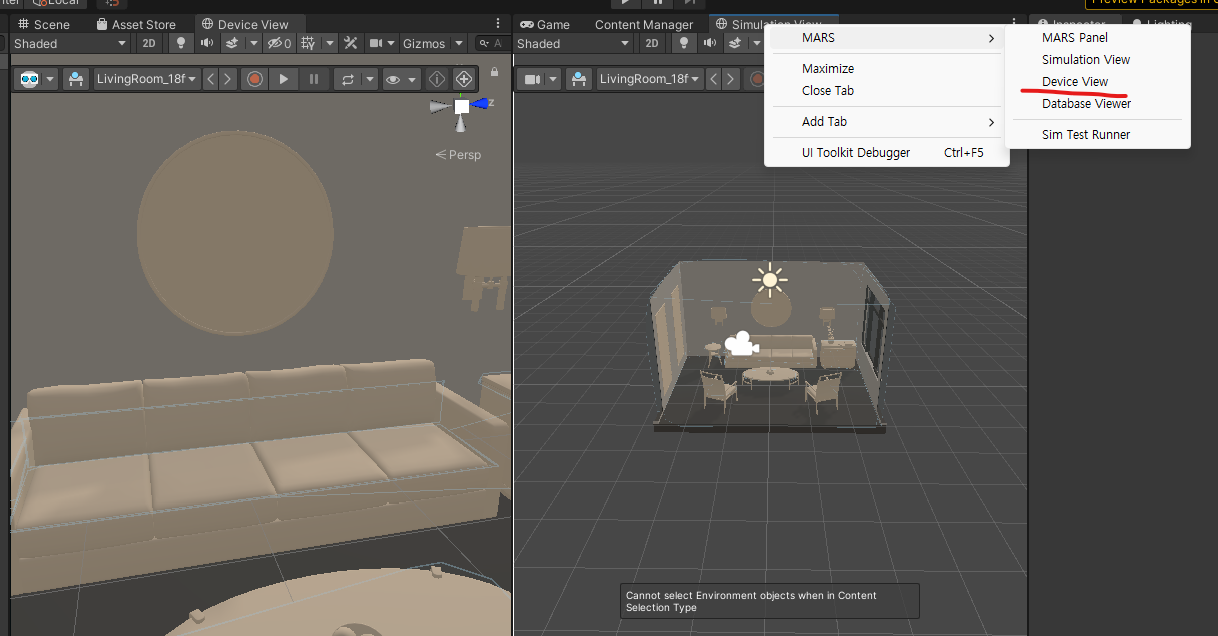This screenshot has height=636, width=1218.
Task: Toggle scene lighting bulb in Device View
Action: point(181,43)
